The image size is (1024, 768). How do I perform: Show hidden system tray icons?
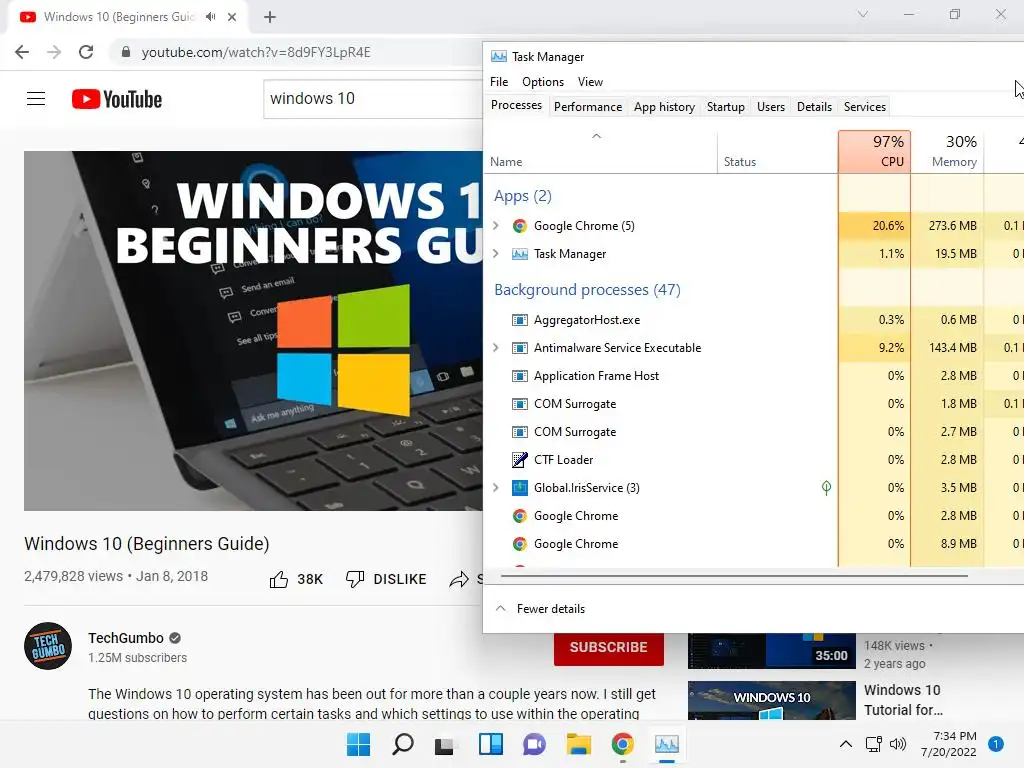846,744
